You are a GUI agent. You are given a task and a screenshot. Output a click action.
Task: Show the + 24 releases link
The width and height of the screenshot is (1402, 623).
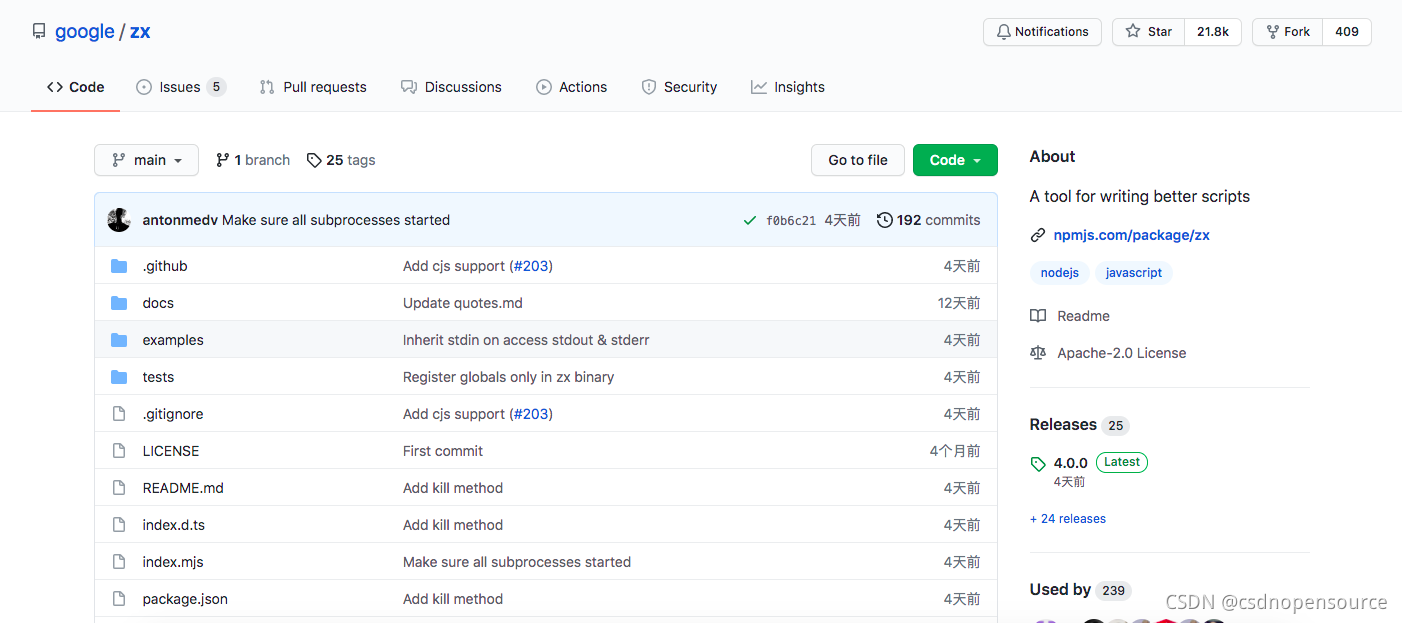pos(1068,519)
